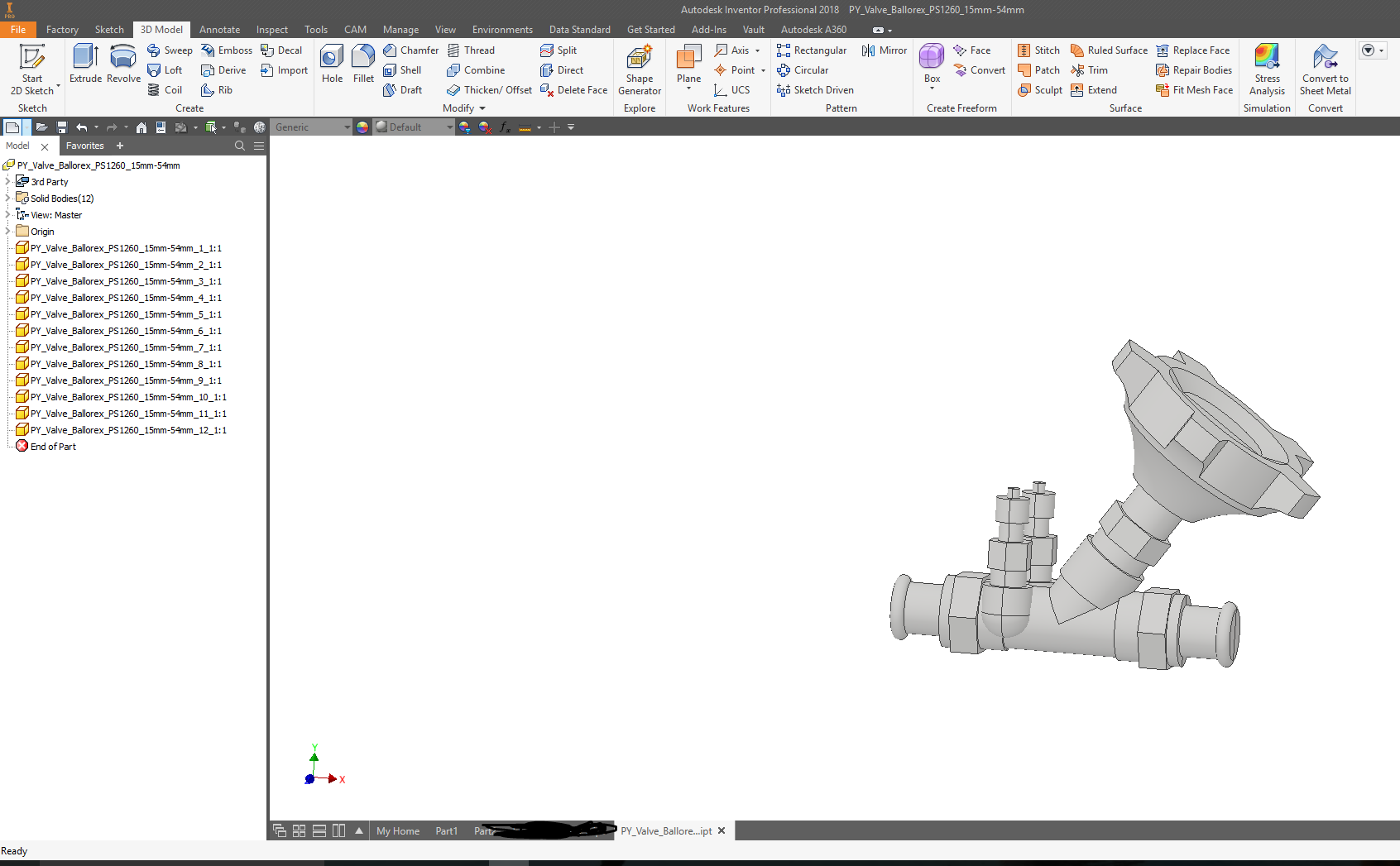
Task: Click the Repair Bodies button
Action: [1194, 70]
